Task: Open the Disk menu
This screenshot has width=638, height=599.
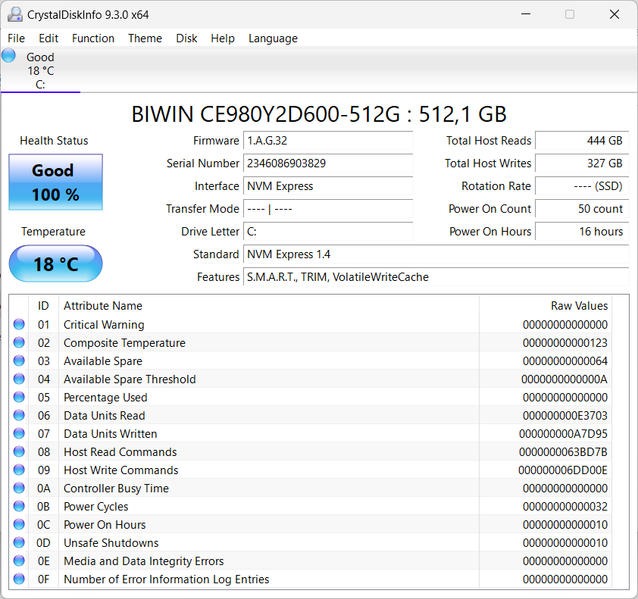Action: (x=186, y=38)
